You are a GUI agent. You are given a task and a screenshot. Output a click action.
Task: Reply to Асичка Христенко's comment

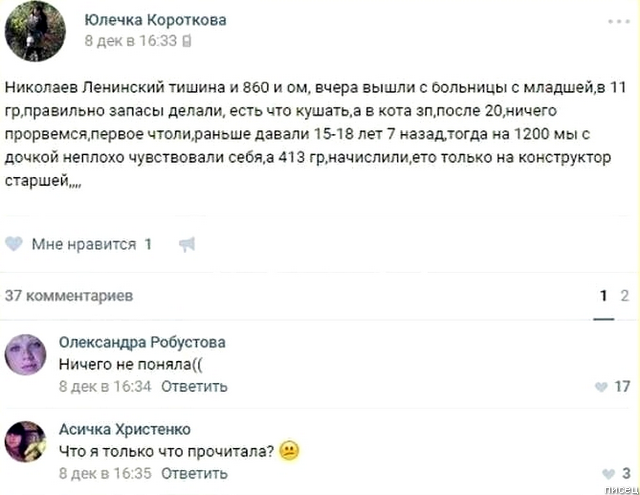pos(194,473)
